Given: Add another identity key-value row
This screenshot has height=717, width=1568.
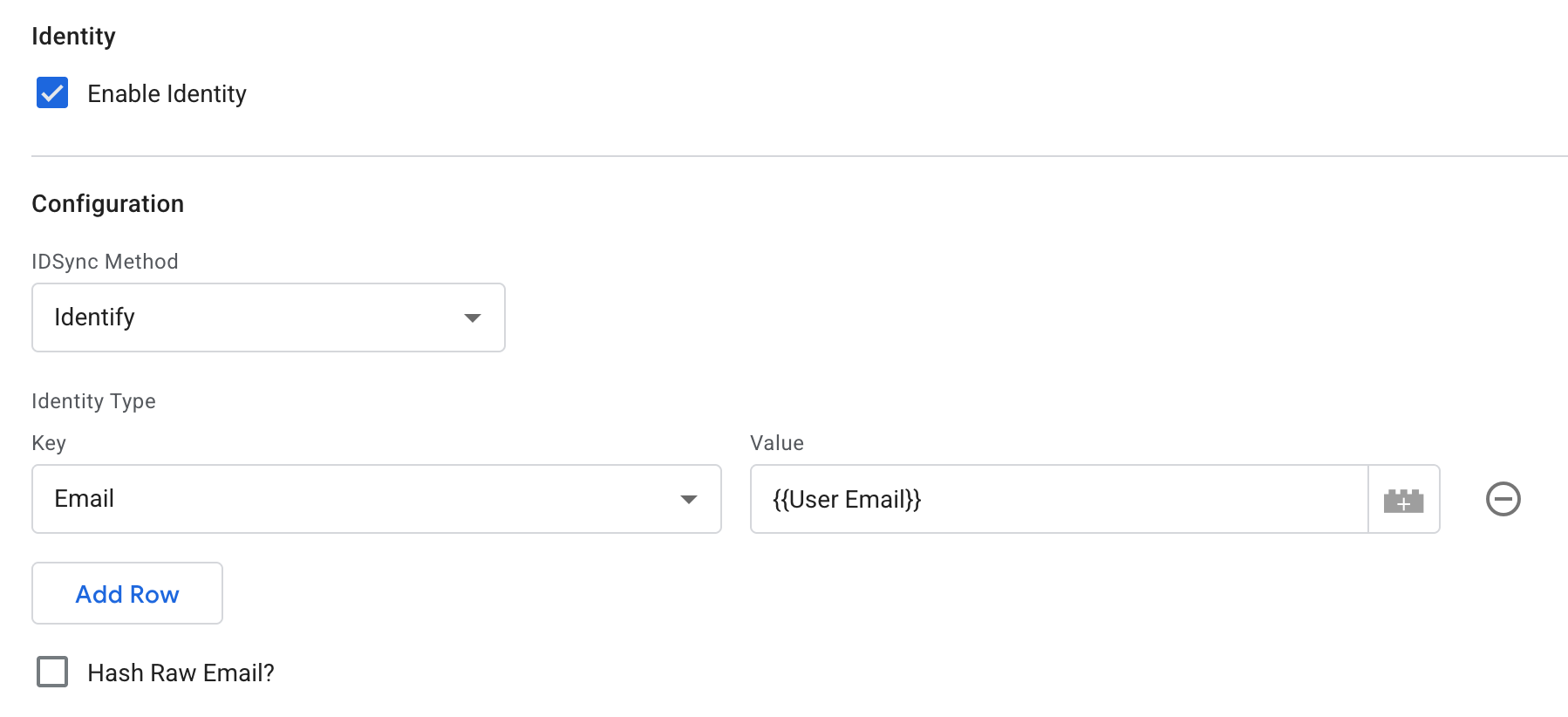Looking at the screenshot, I should click(x=126, y=593).
